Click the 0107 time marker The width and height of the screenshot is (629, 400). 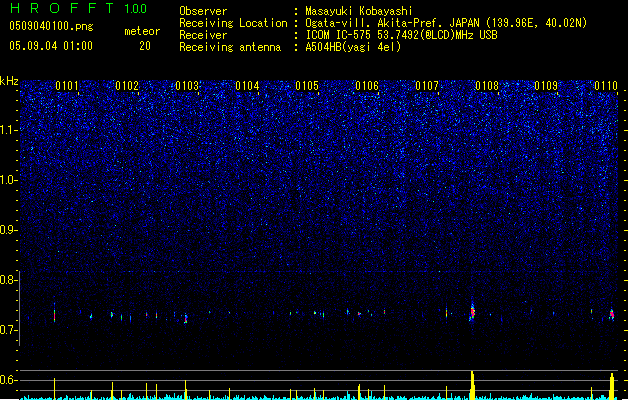click(427, 86)
